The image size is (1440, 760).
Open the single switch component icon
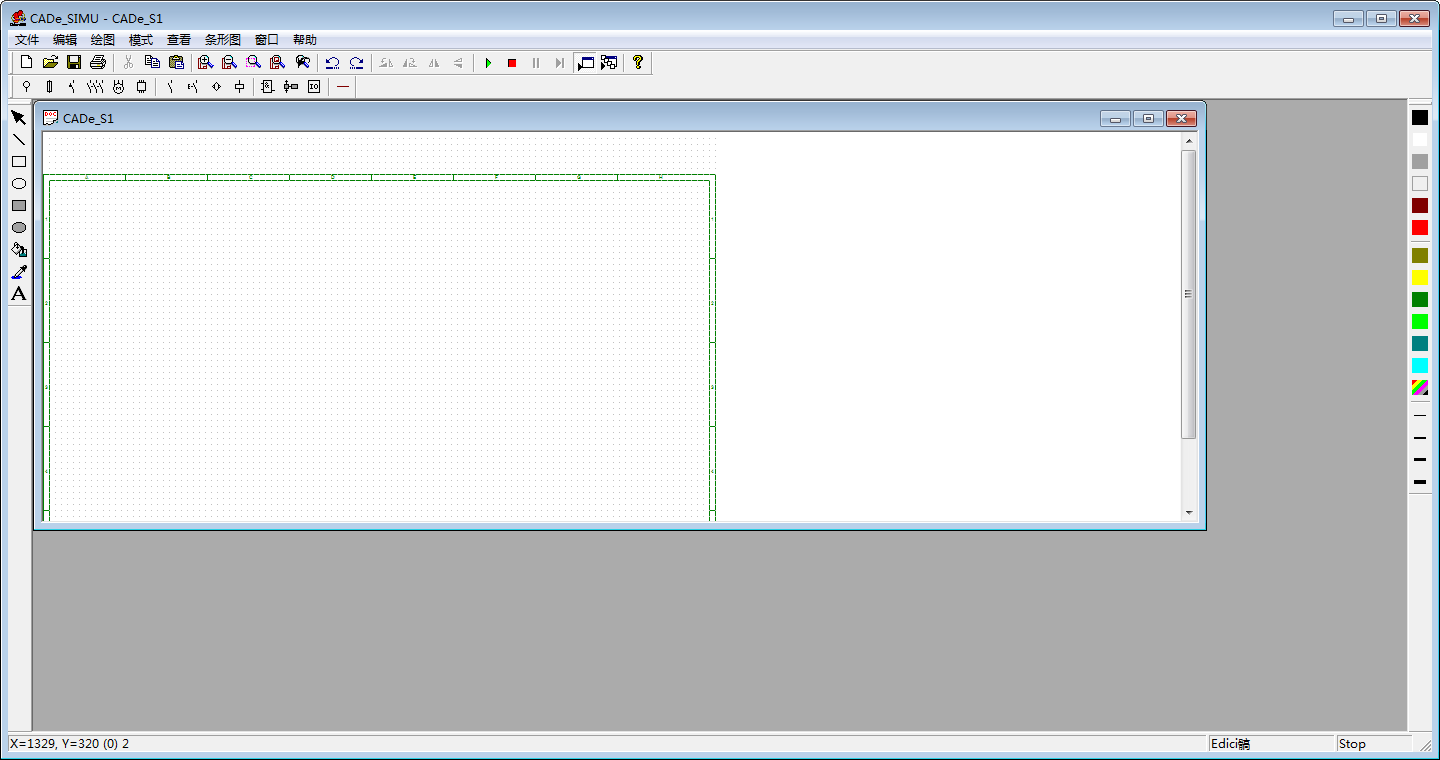72,87
